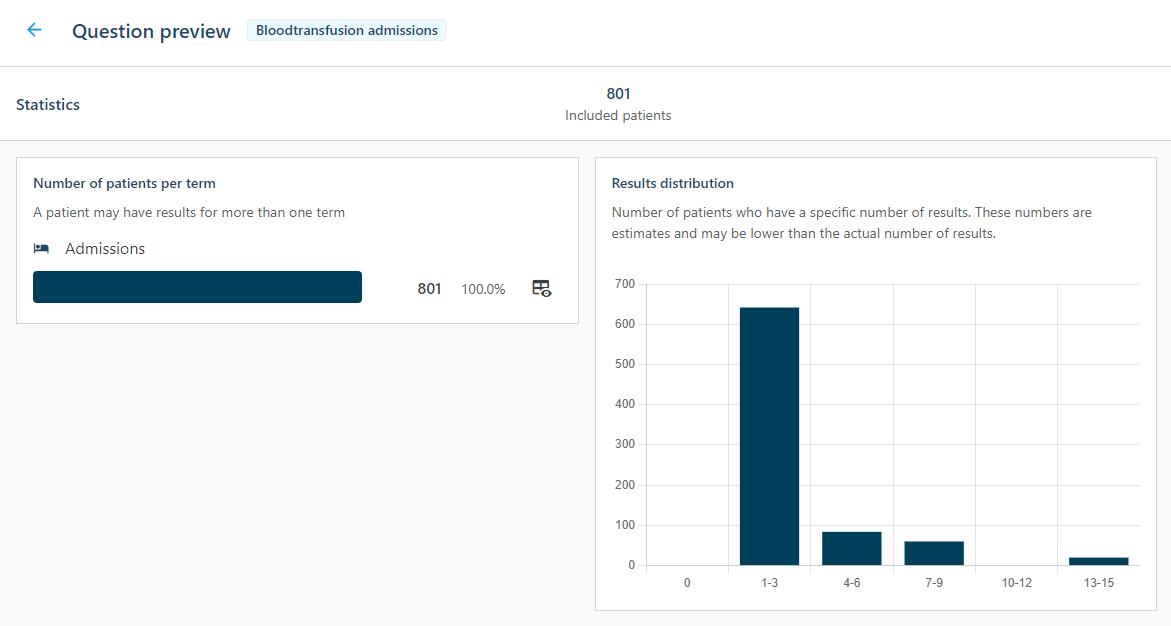1171x626 pixels.
Task: Click the bed icon beside Admissions
Action: [x=42, y=249]
